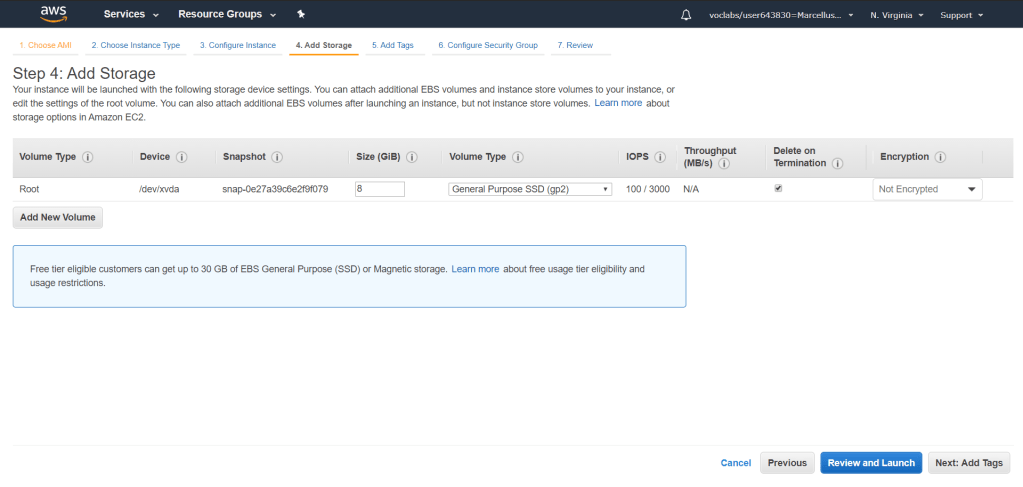Click the pin shortcut icon in navbar
This screenshot has width=1023, height=487.
click(301, 15)
